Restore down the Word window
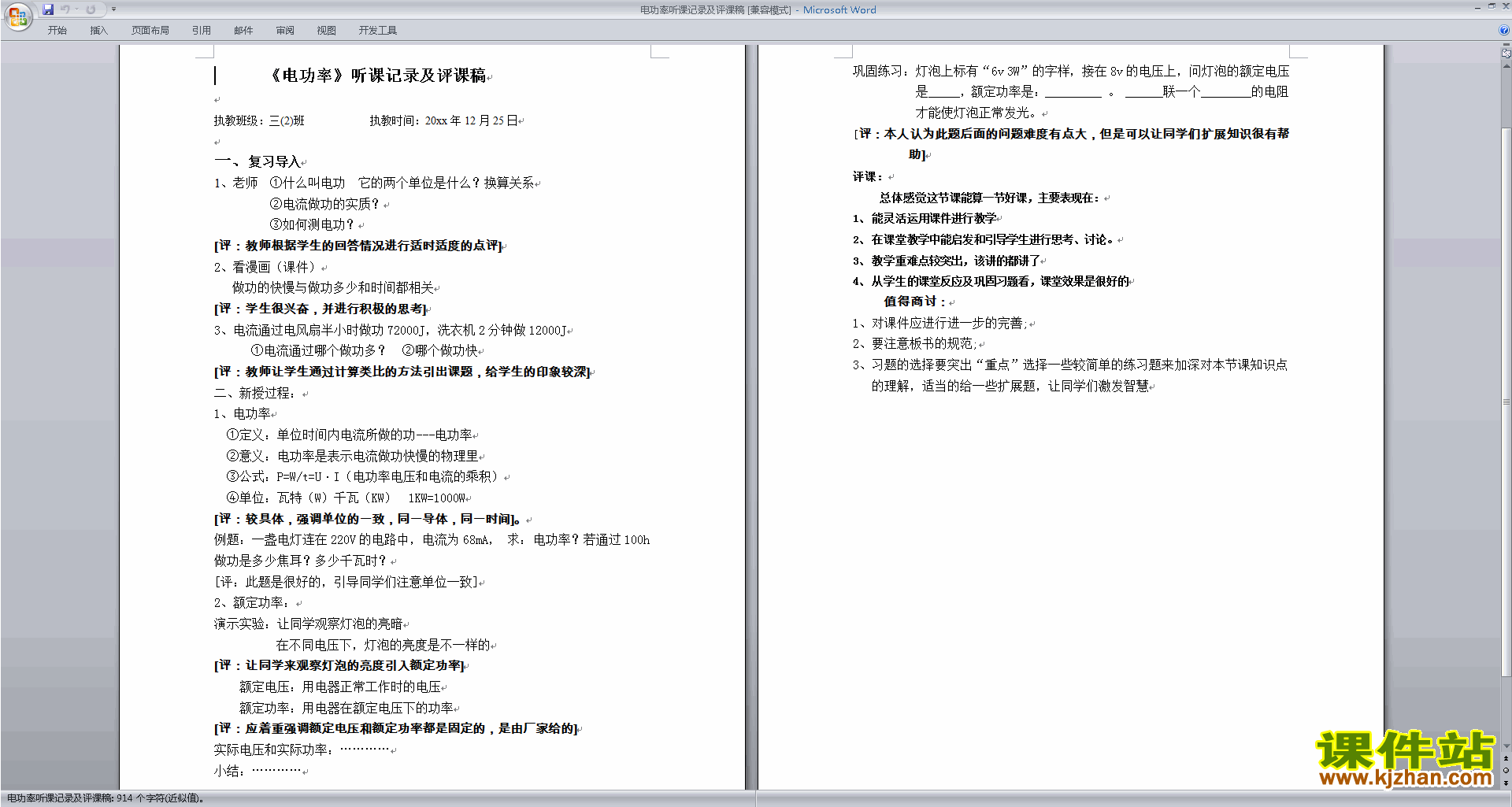The image size is (1512, 807). (1492, 6)
